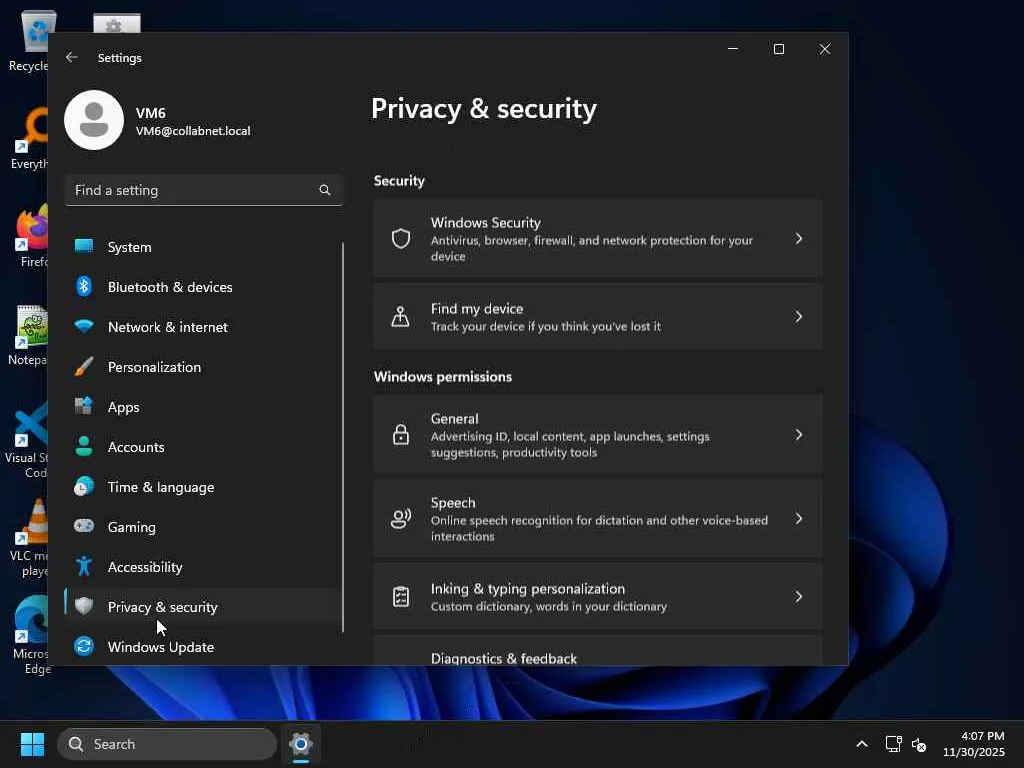Image resolution: width=1024 pixels, height=768 pixels.
Task: Show hidden tray icons chevron
Action: pyautogui.click(x=862, y=744)
